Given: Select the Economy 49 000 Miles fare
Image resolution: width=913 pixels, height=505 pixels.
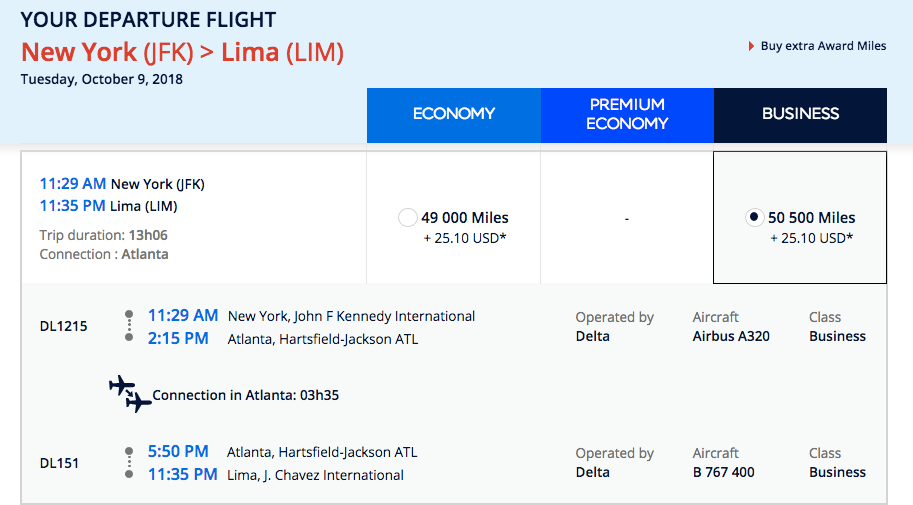Looking at the screenshot, I should (x=407, y=217).
